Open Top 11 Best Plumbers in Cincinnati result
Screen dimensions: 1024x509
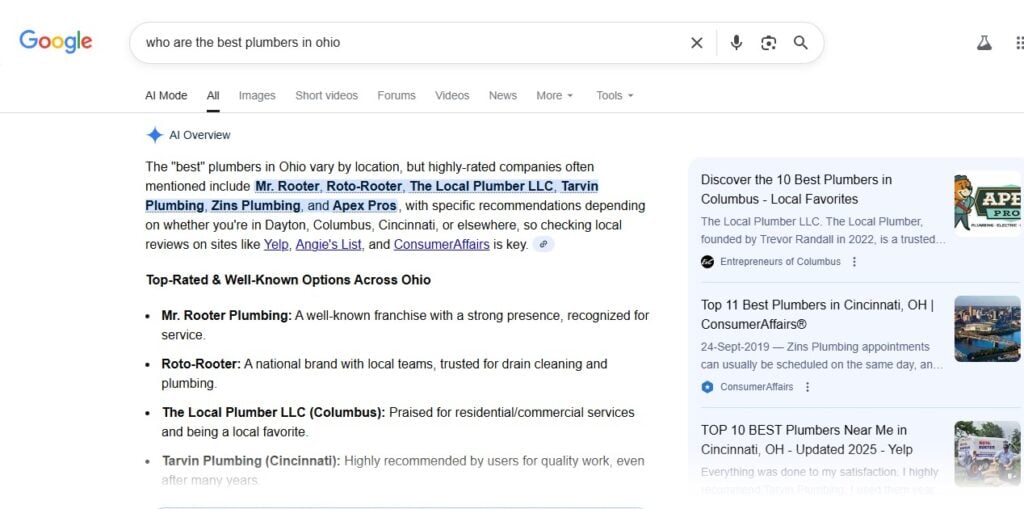pyautogui.click(x=817, y=315)
